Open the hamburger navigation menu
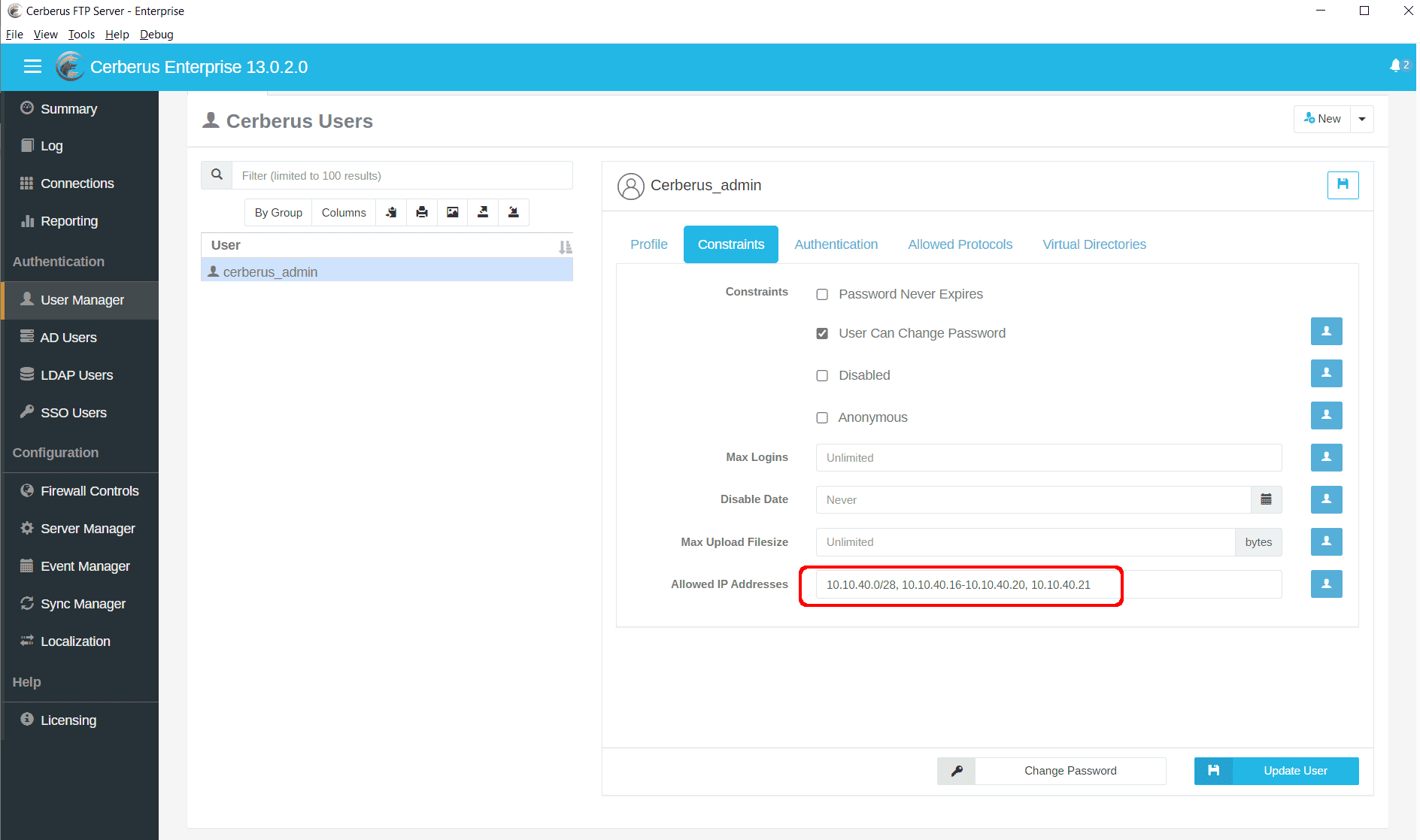This screenshot has width=1420, height=840. [x=32, y=67]
